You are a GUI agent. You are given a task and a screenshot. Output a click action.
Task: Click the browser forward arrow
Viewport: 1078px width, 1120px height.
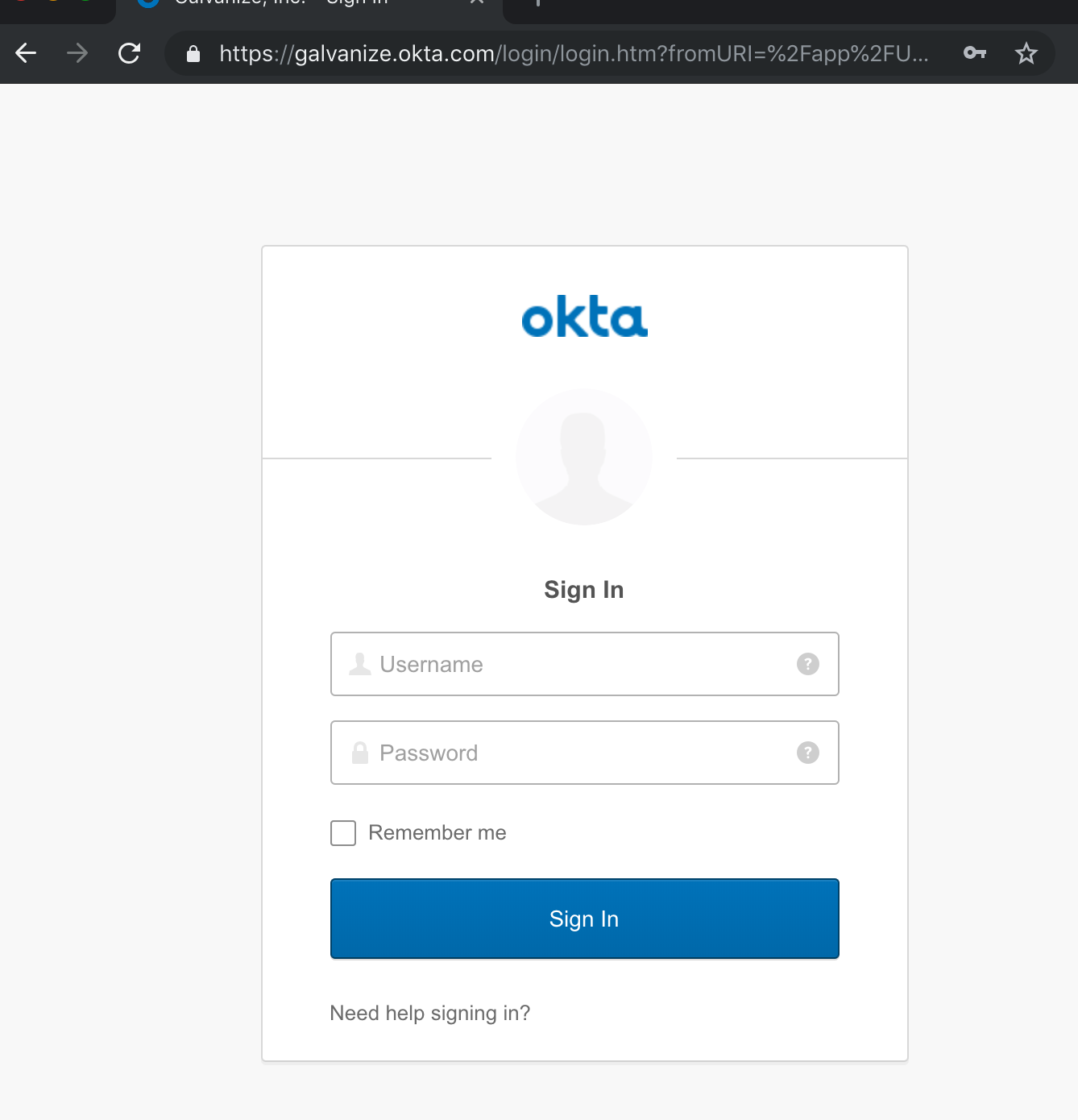77,53
